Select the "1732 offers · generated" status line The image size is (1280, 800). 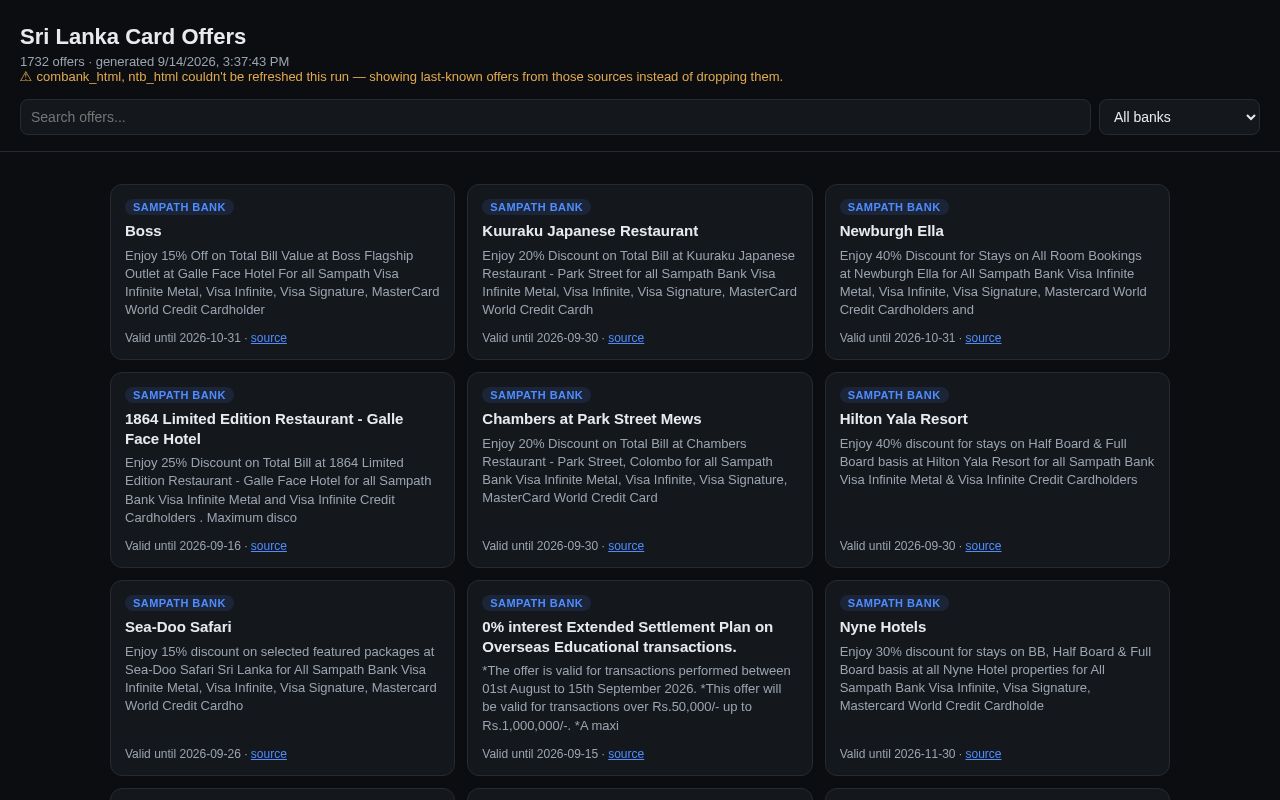(x=155, y=62)
